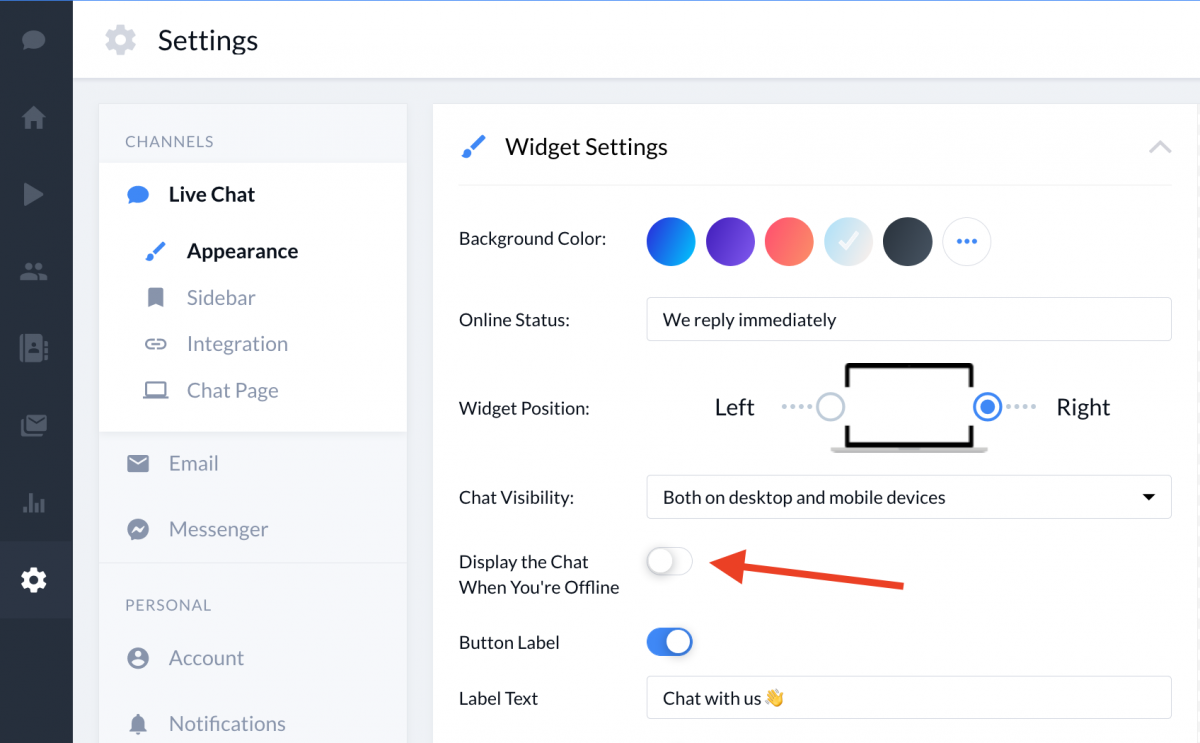Pick the coral red background color
Screen dimensions: 1200x743
click(789, 242)
